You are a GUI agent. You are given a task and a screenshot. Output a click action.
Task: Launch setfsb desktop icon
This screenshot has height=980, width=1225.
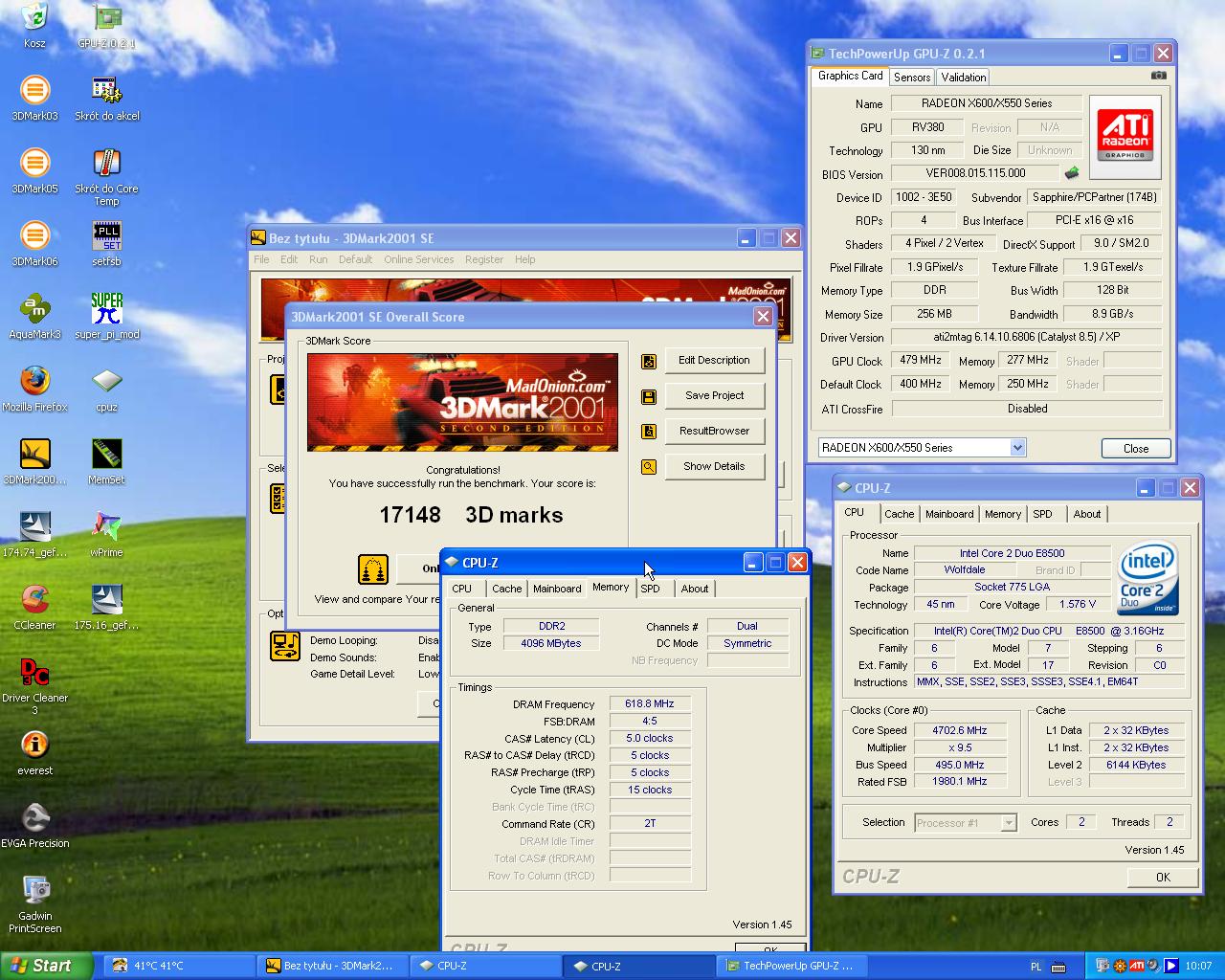pyautogui.click(x=106, y=243)
